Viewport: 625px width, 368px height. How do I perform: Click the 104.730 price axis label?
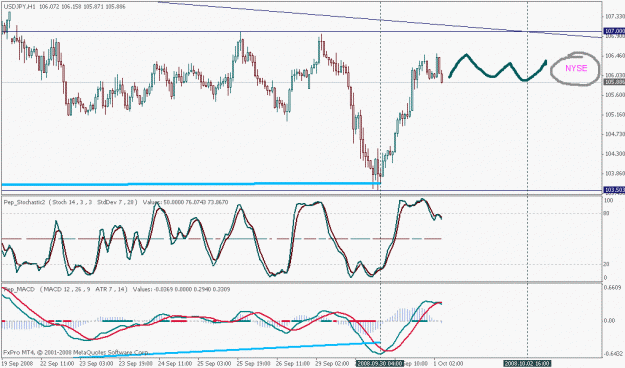(x=615, y=134)
